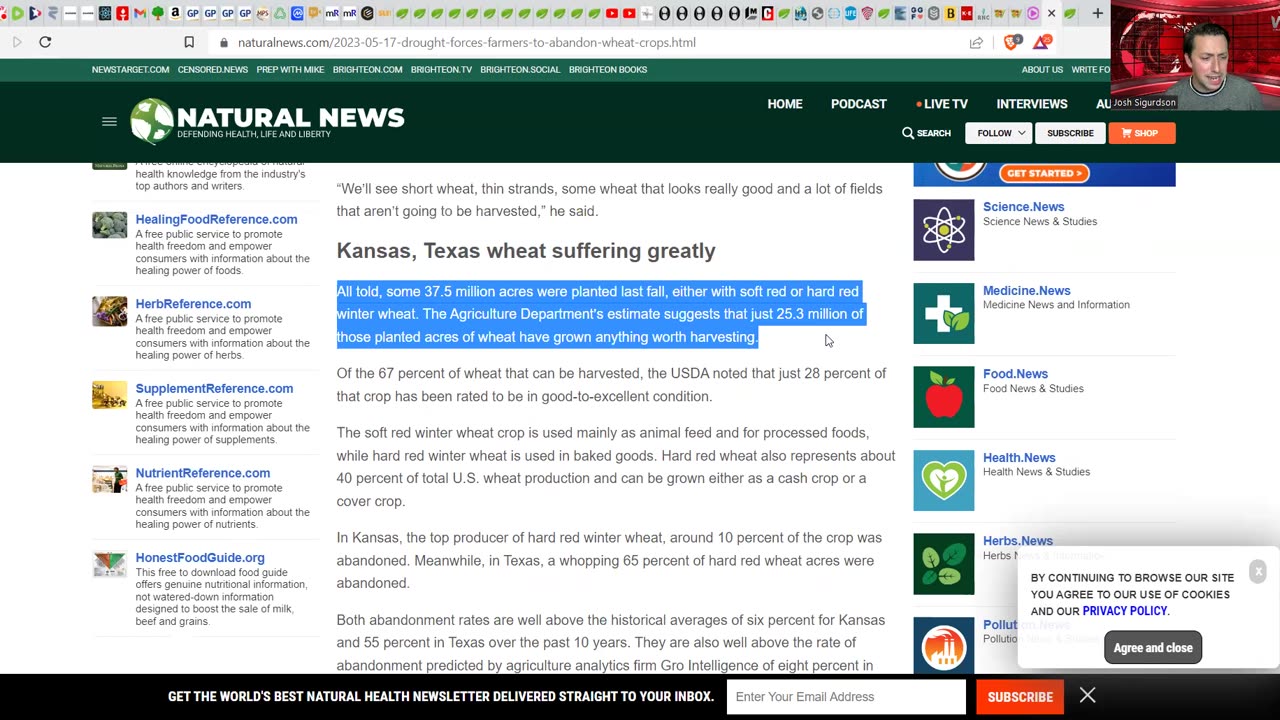The width and height of the screenshot is (1280, 720).
Task: Click the Agree and close cookie button
Action: click(1153, 648)
